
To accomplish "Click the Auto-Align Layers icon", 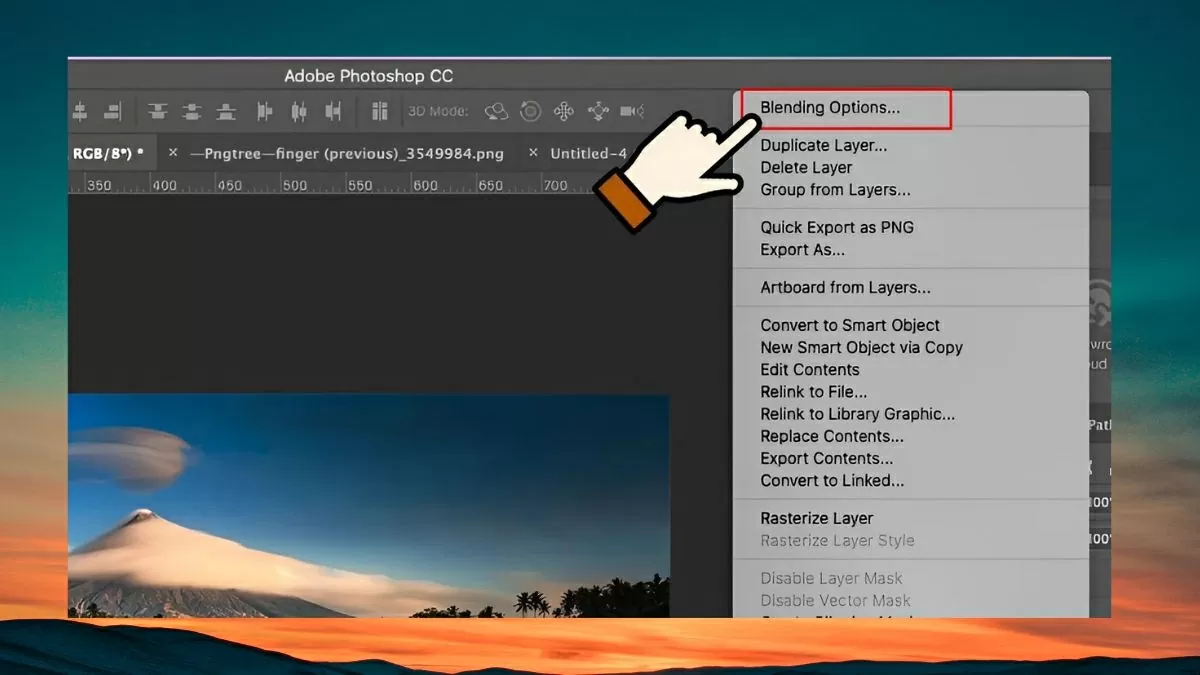I will click(380, 111).
